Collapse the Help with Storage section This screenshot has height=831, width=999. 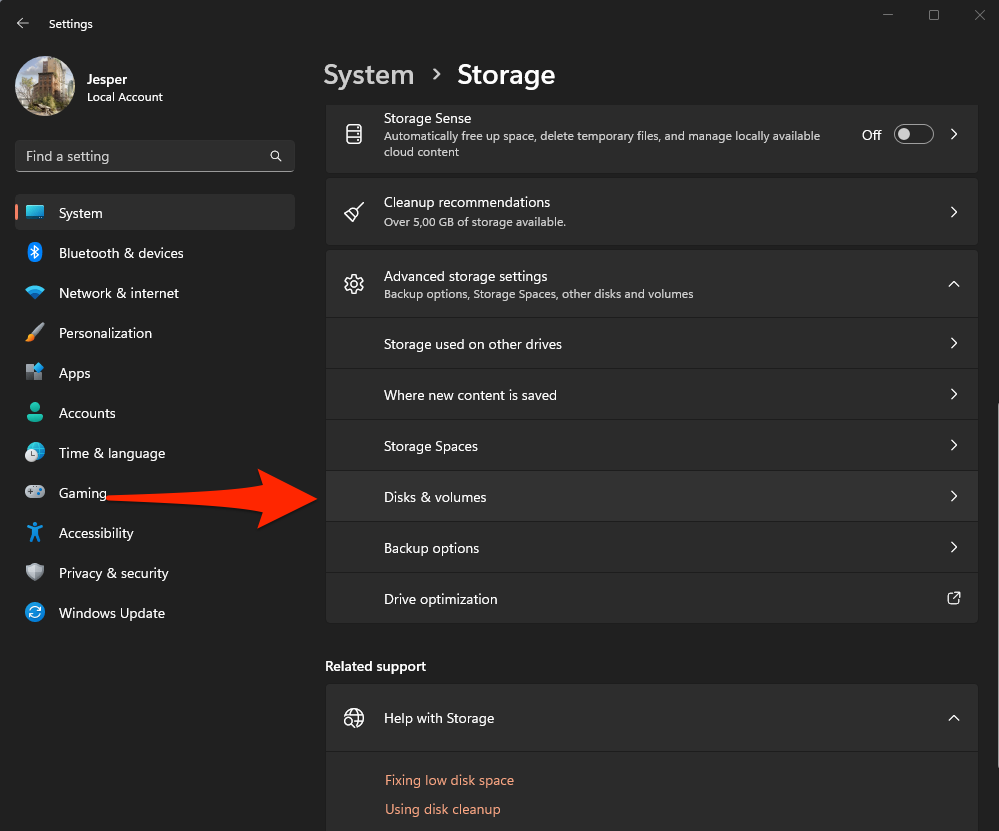[x=954, y=718]
